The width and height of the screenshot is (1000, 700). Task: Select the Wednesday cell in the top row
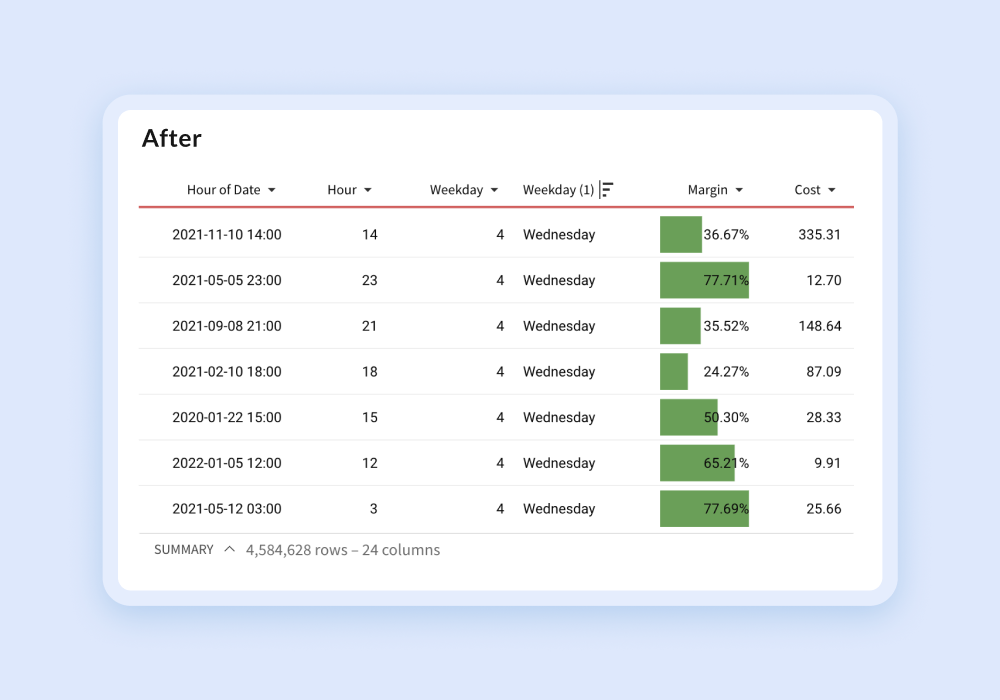coord(558,234)
